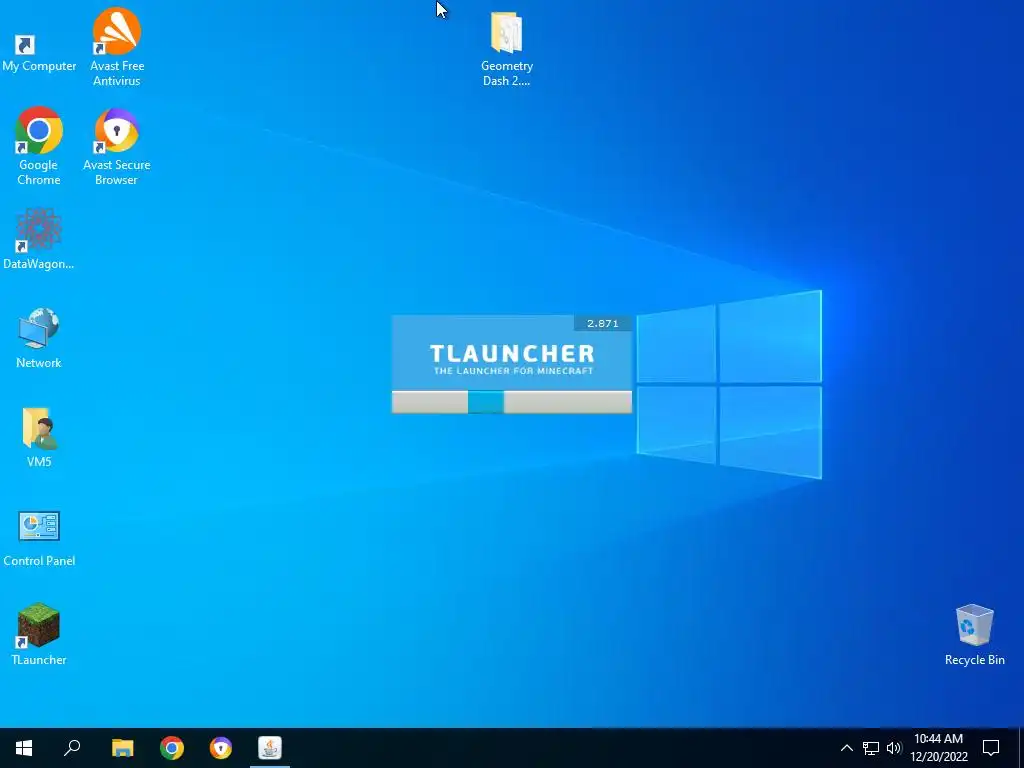This screenshot has height=768, width=1024.
Task: Select the My Computer desktop shortcut
Action: click(39, 53)
